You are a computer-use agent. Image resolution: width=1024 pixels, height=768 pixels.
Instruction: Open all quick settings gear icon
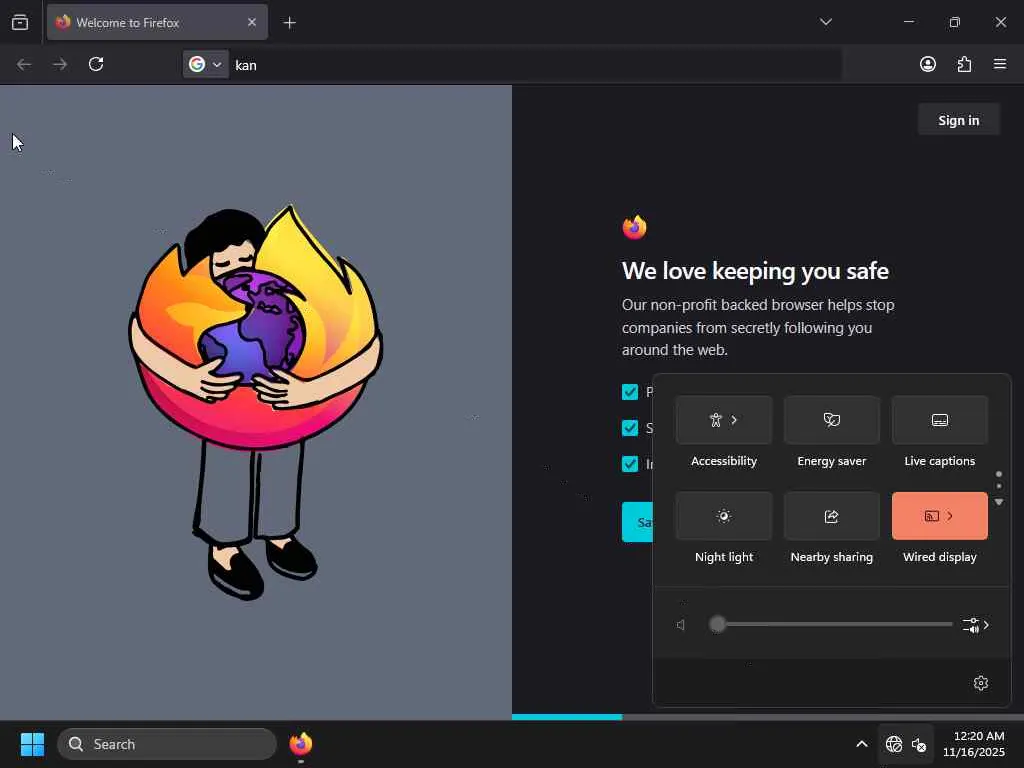tap(980, 683)
